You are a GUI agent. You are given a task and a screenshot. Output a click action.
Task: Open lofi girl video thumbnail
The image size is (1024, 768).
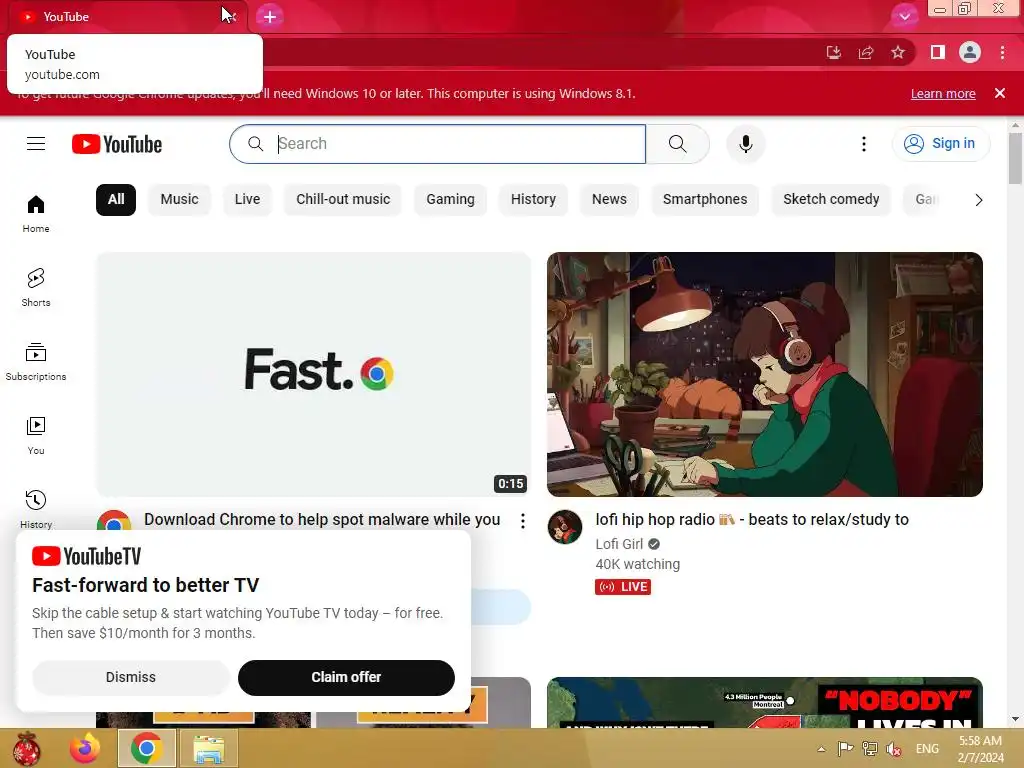pyautogui.click(x=765, y=374)
